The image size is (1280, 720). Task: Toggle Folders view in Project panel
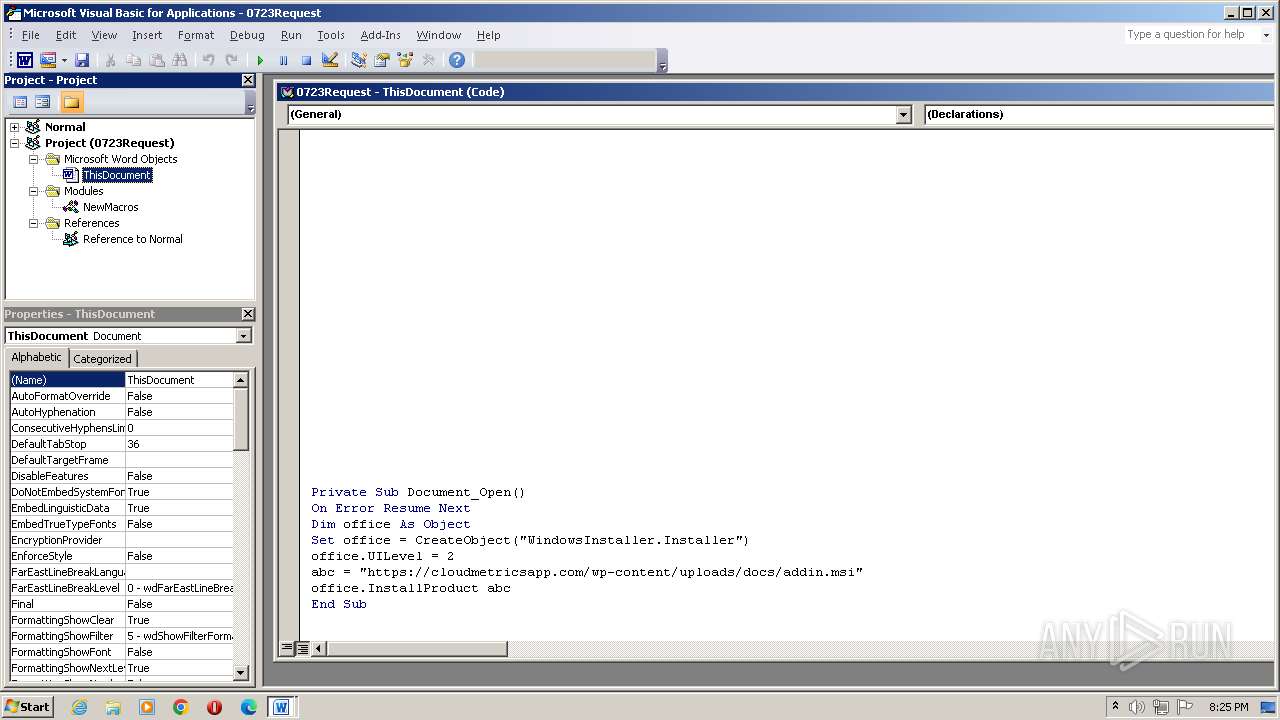[71, 102]
